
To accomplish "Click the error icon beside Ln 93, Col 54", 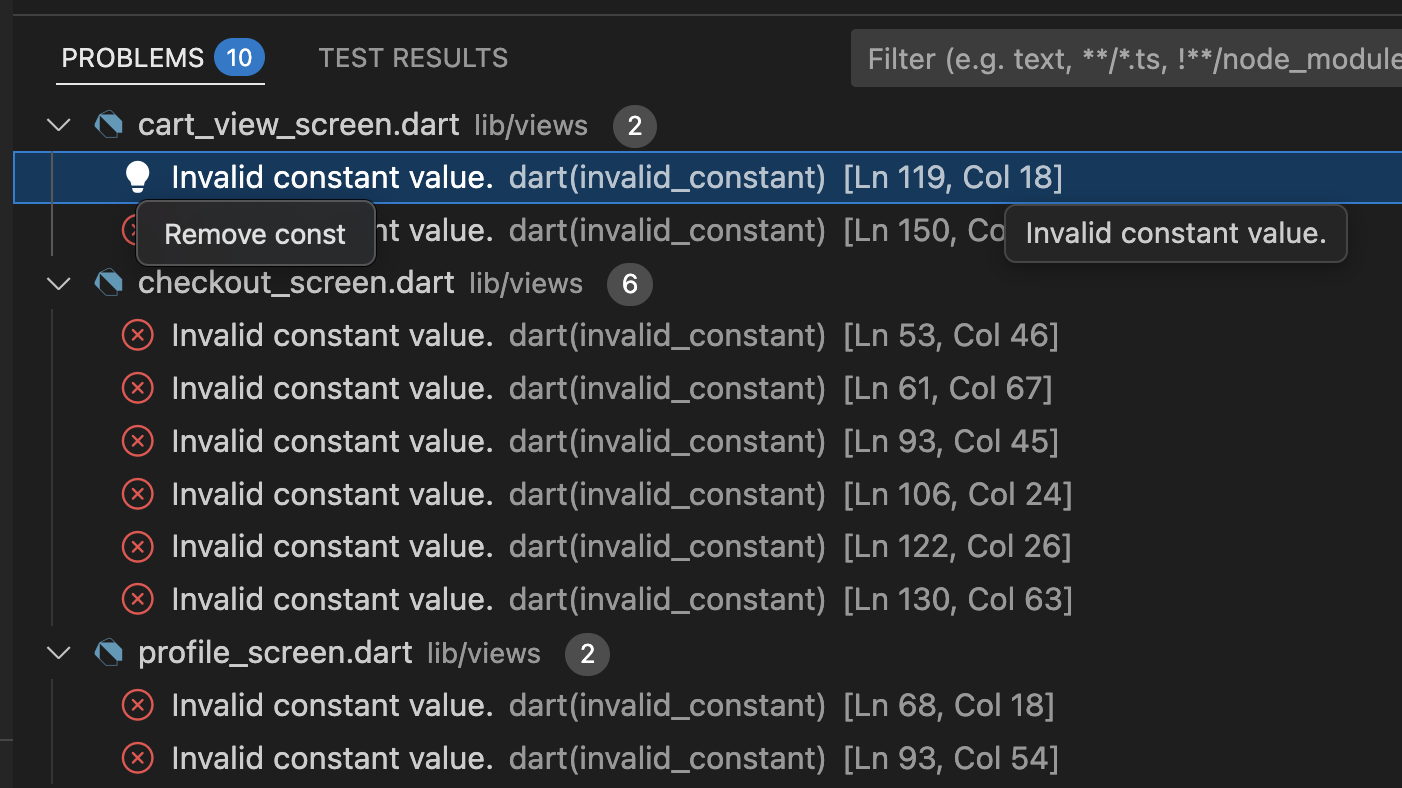I will coord(137,758).
